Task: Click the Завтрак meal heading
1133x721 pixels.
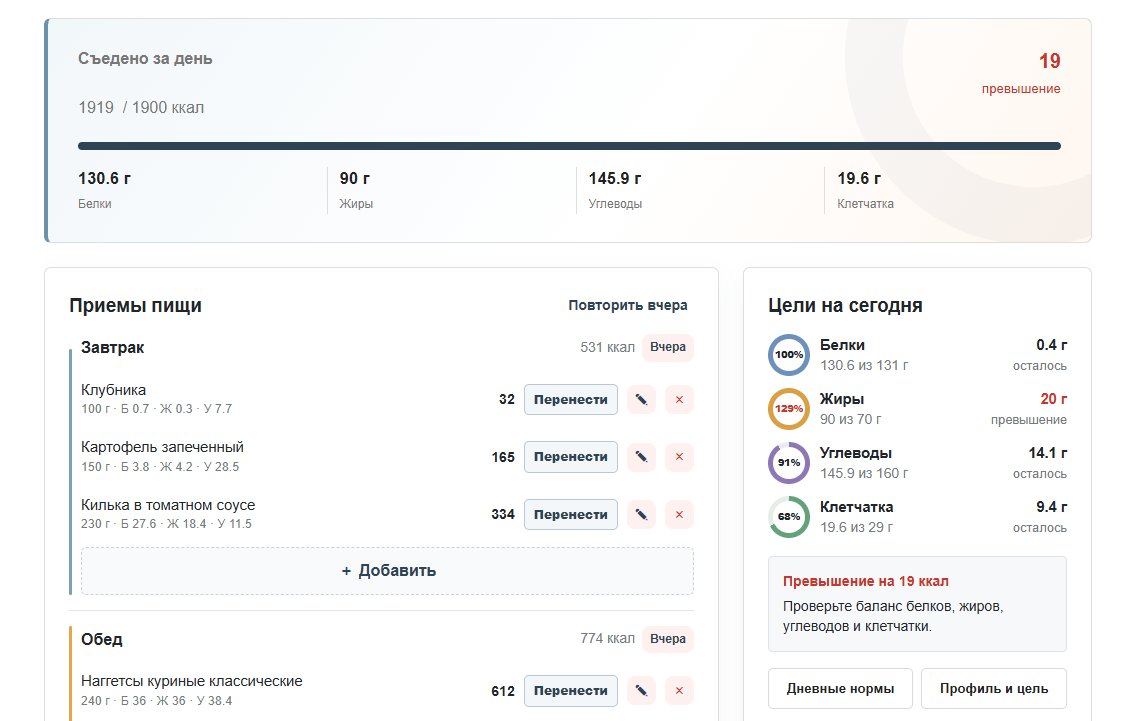Action: coord(113,347)
